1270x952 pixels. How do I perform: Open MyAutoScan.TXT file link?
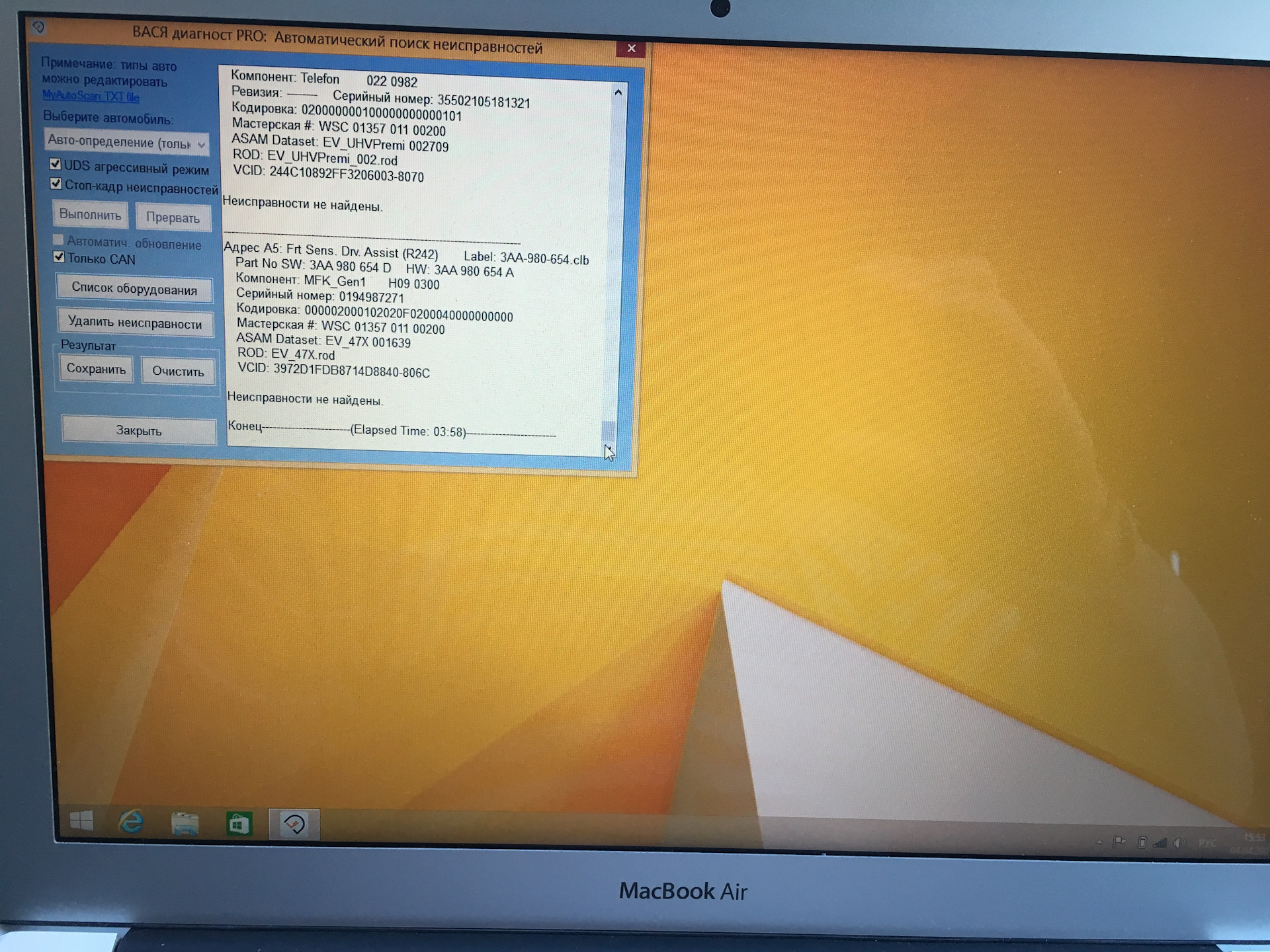[x=91, y=96]
